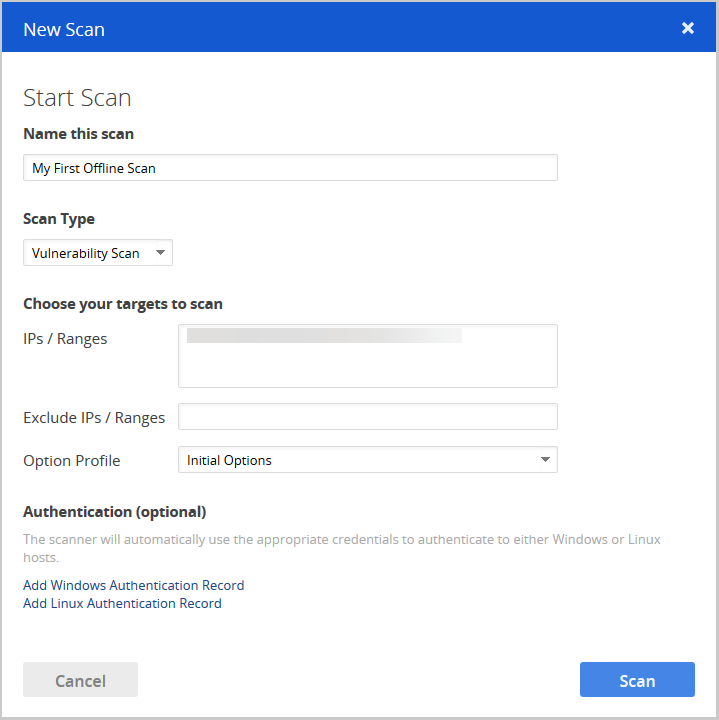
Task: Click the Exclude IPs / Ranges field
Action: pos(367,417)
